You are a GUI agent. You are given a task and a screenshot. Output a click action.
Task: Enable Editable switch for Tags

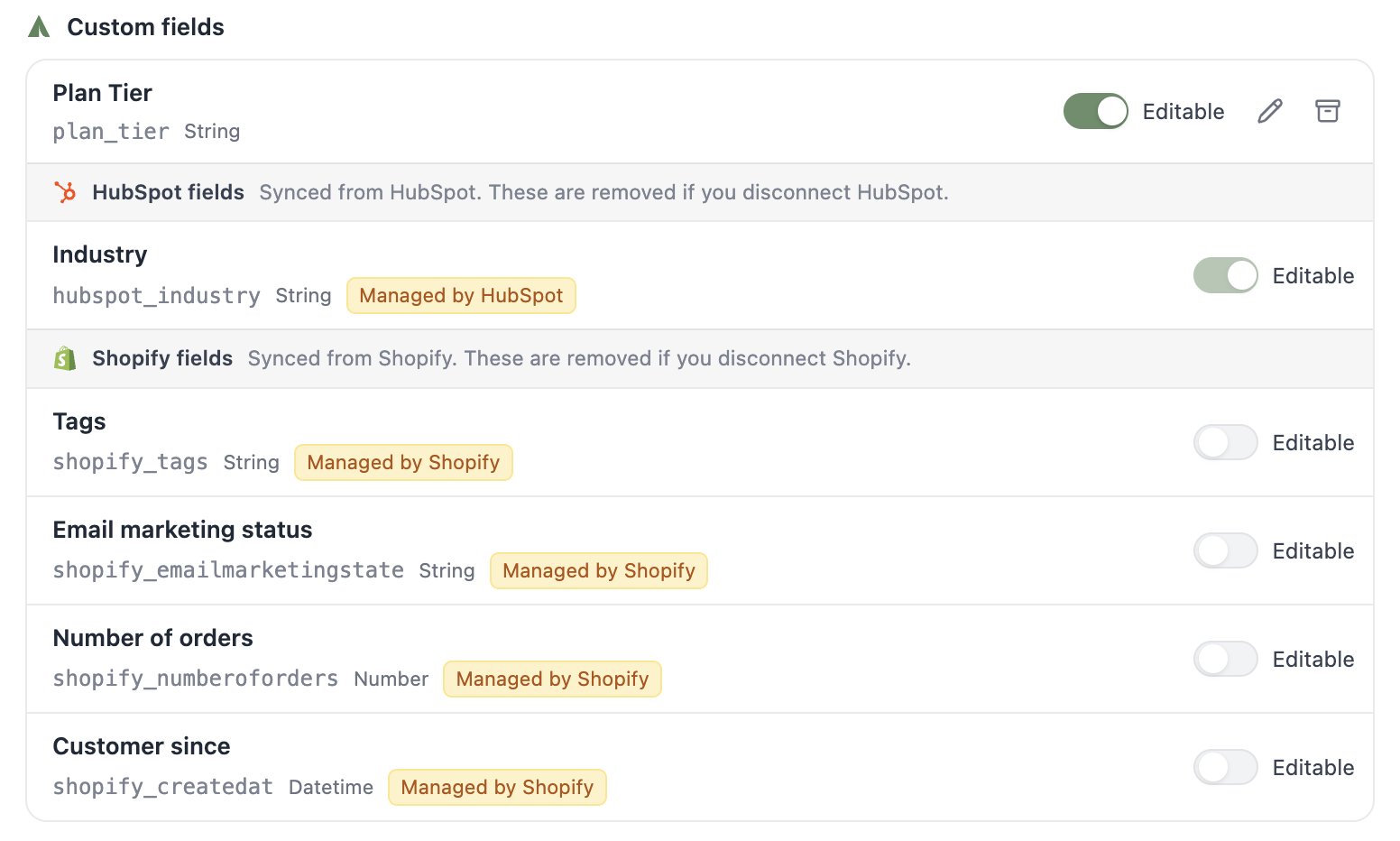[1225, 442]
